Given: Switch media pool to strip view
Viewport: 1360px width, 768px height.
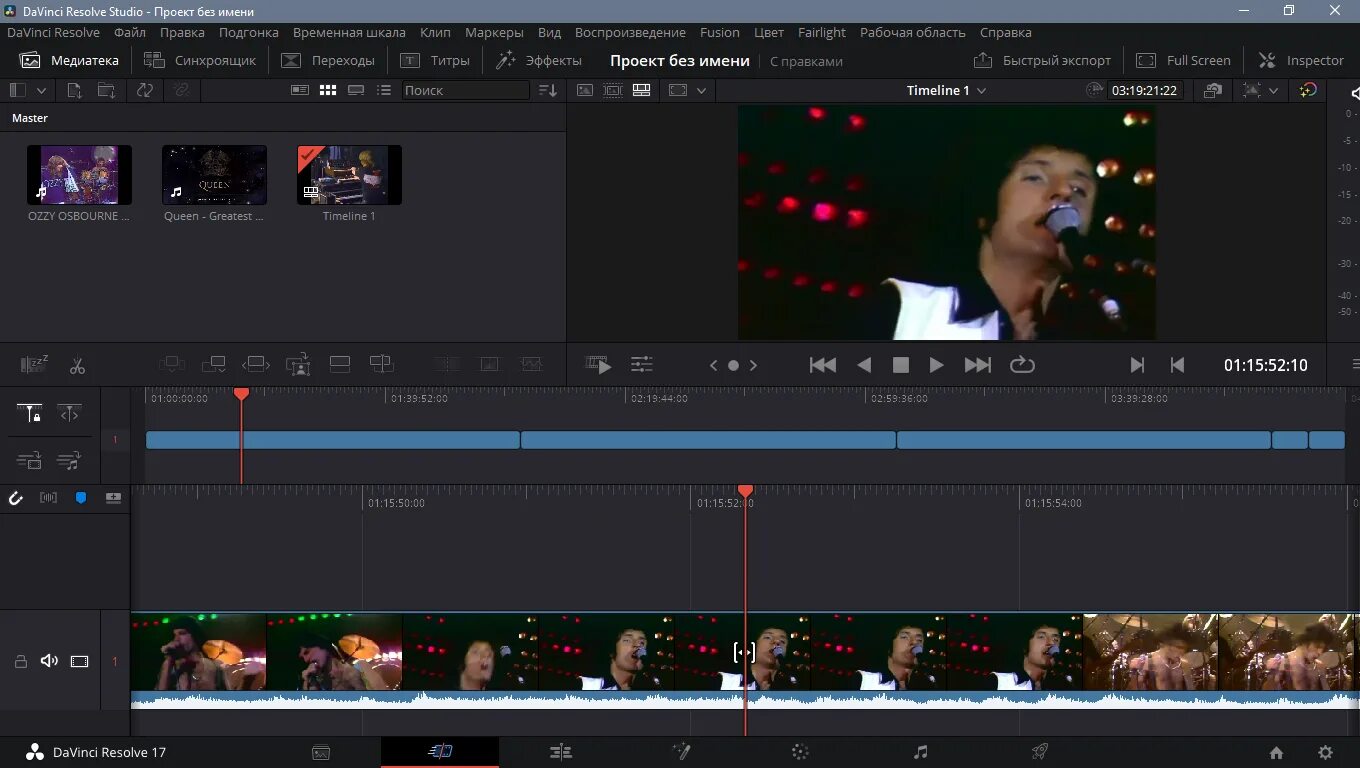Looking at the screenshot, I should point(356,90).
